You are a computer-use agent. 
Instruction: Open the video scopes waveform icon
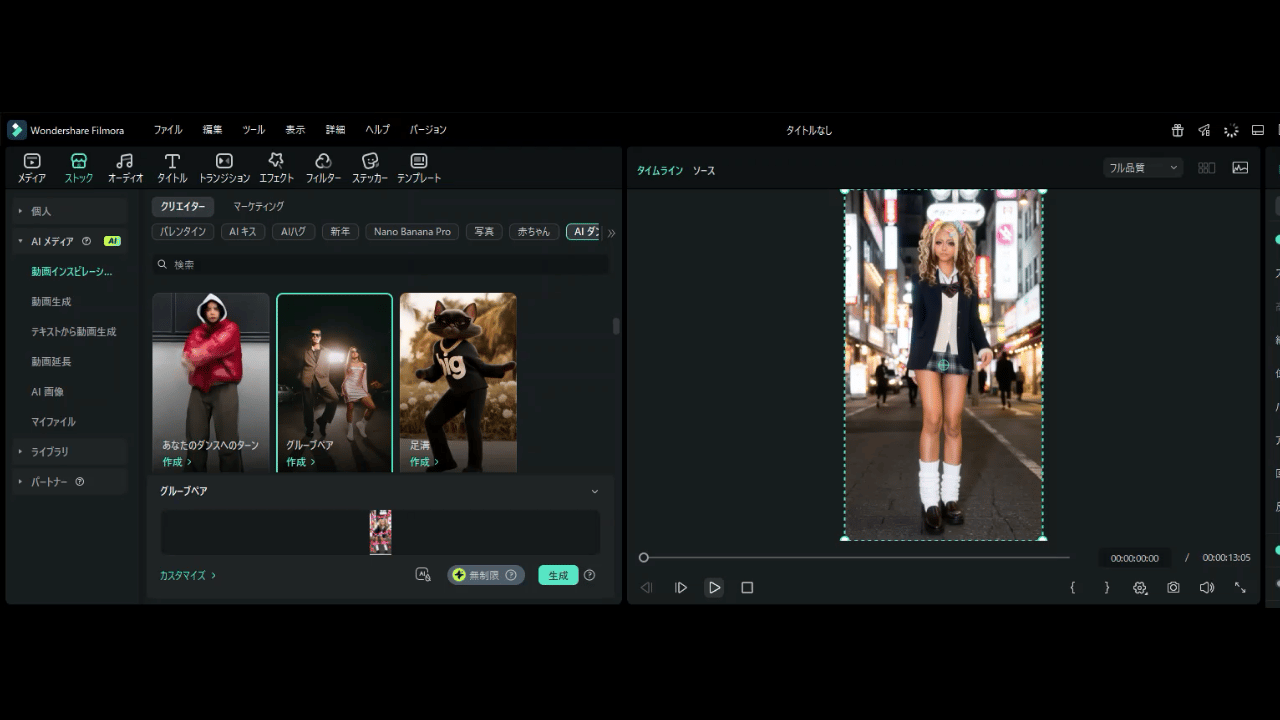click(x=1240, y=168)
